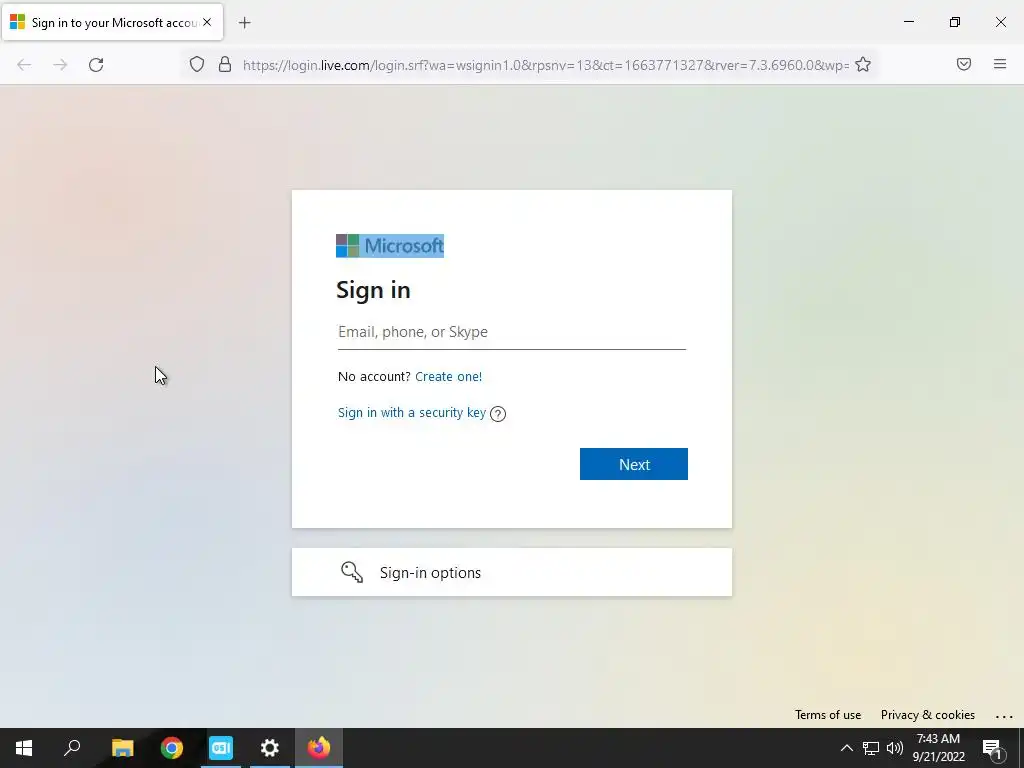Click the Firefox taskbar icon
Screen dimensions: 1024x768
pyautogui.click(x=319, y=748)
